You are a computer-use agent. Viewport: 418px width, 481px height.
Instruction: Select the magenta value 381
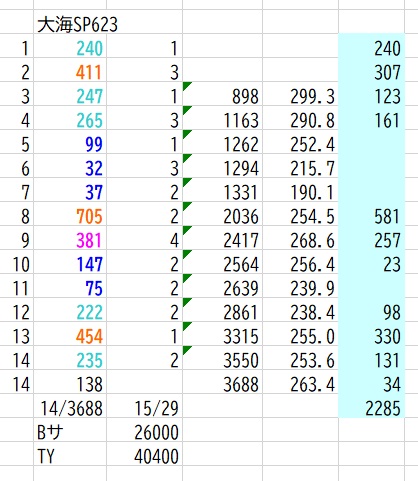89,241
